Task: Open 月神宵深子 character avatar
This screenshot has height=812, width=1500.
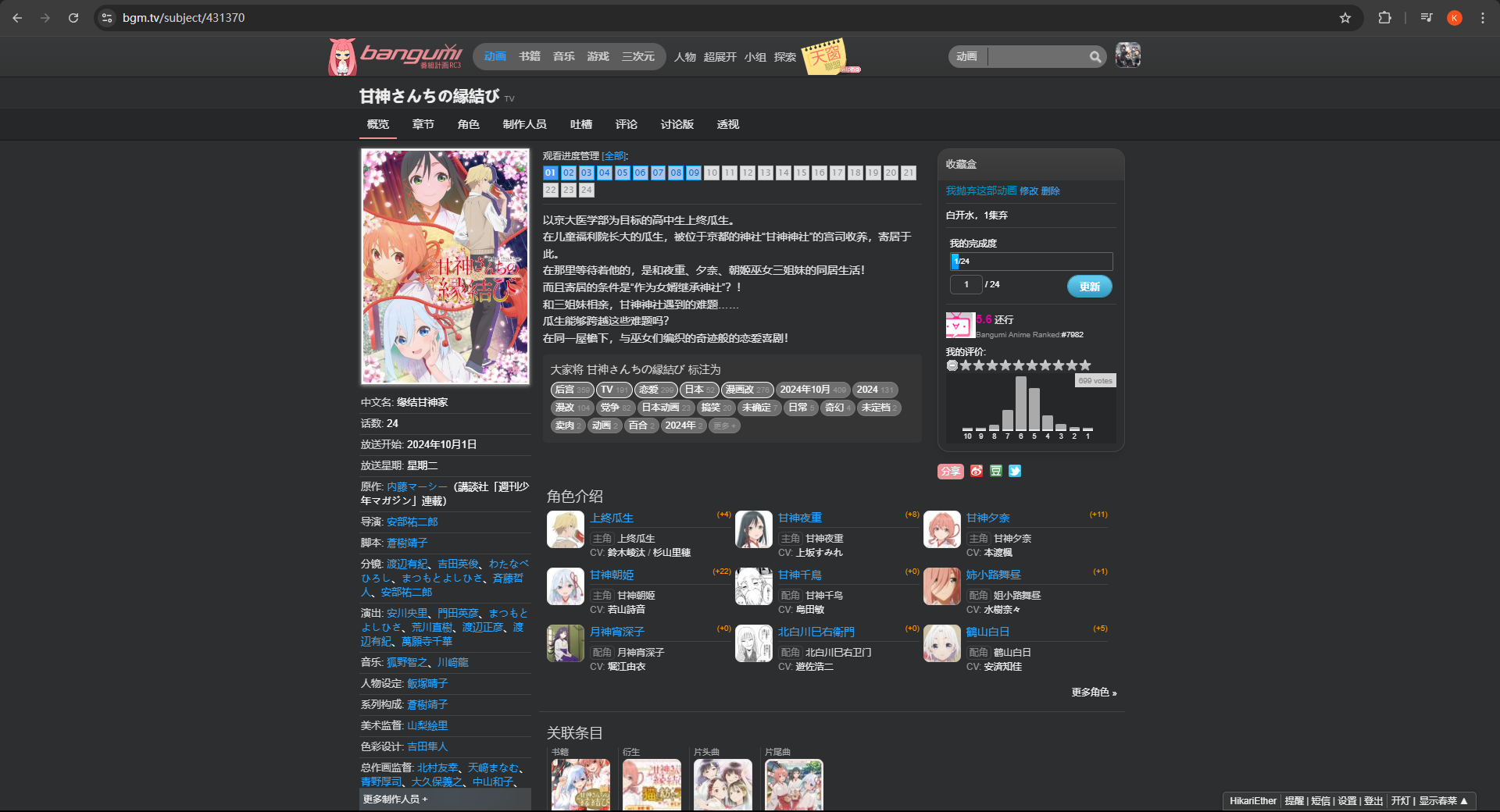Action: point(566,644)
